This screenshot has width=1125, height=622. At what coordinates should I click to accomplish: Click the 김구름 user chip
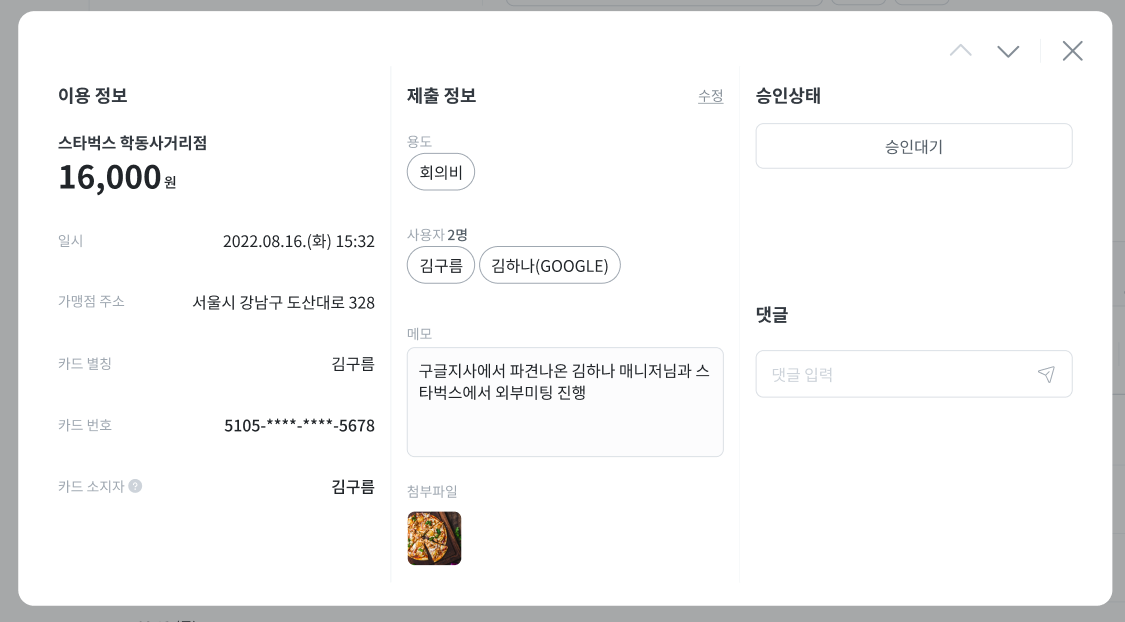[x=441, y=265]
